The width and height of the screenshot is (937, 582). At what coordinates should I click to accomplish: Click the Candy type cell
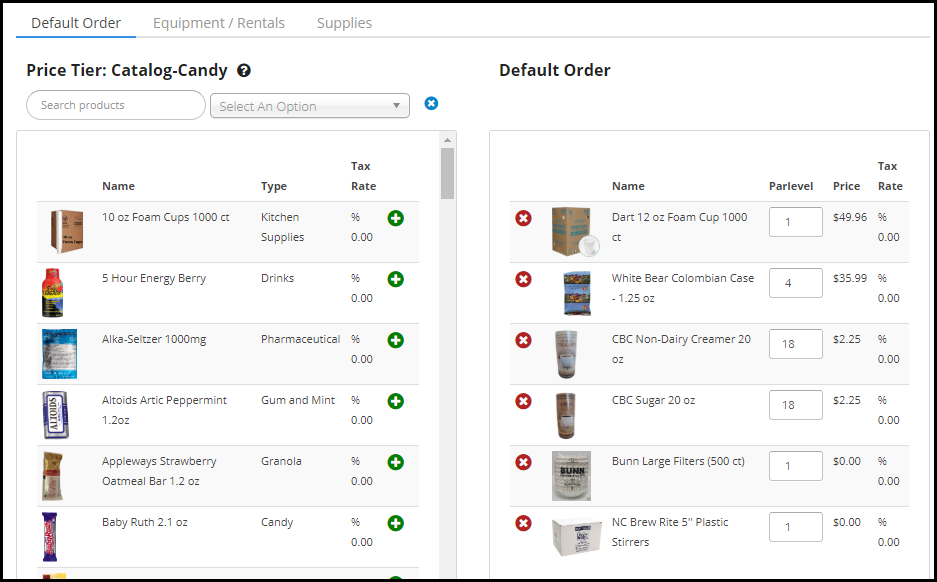click(277, 522)
